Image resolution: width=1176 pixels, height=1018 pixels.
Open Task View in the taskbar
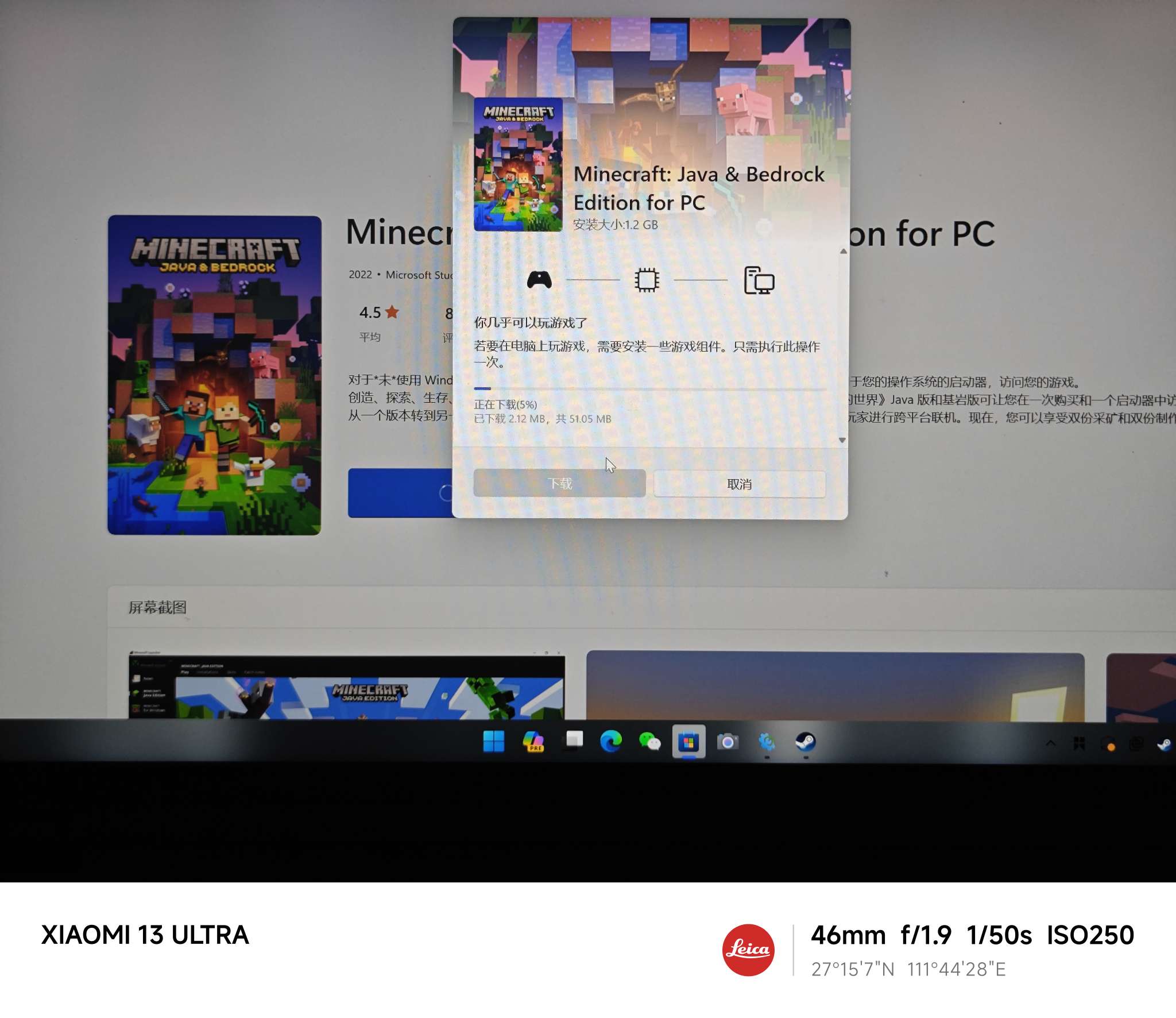[572, 741]
